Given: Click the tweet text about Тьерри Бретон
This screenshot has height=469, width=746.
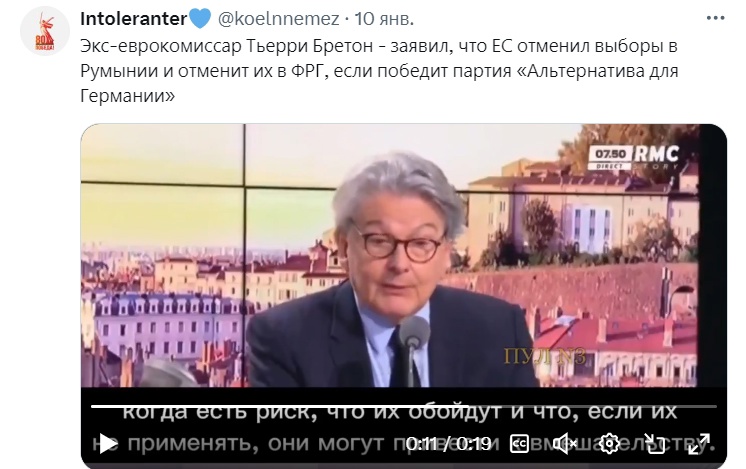Looking at the screenshot, I should pos(379,71).
